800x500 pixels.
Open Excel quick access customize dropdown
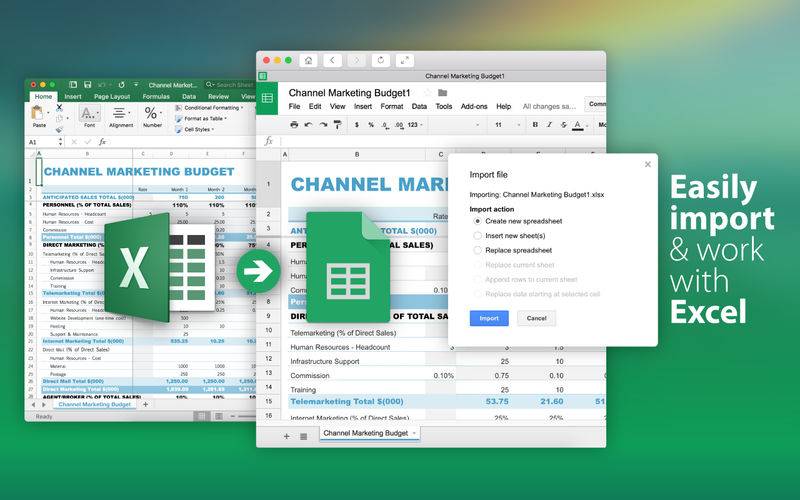[x=136, y=84]
